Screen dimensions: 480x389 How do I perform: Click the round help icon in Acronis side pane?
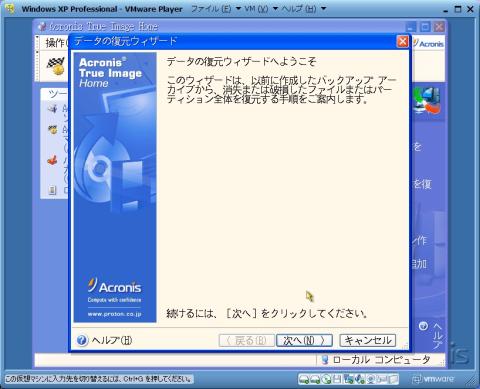423,326
